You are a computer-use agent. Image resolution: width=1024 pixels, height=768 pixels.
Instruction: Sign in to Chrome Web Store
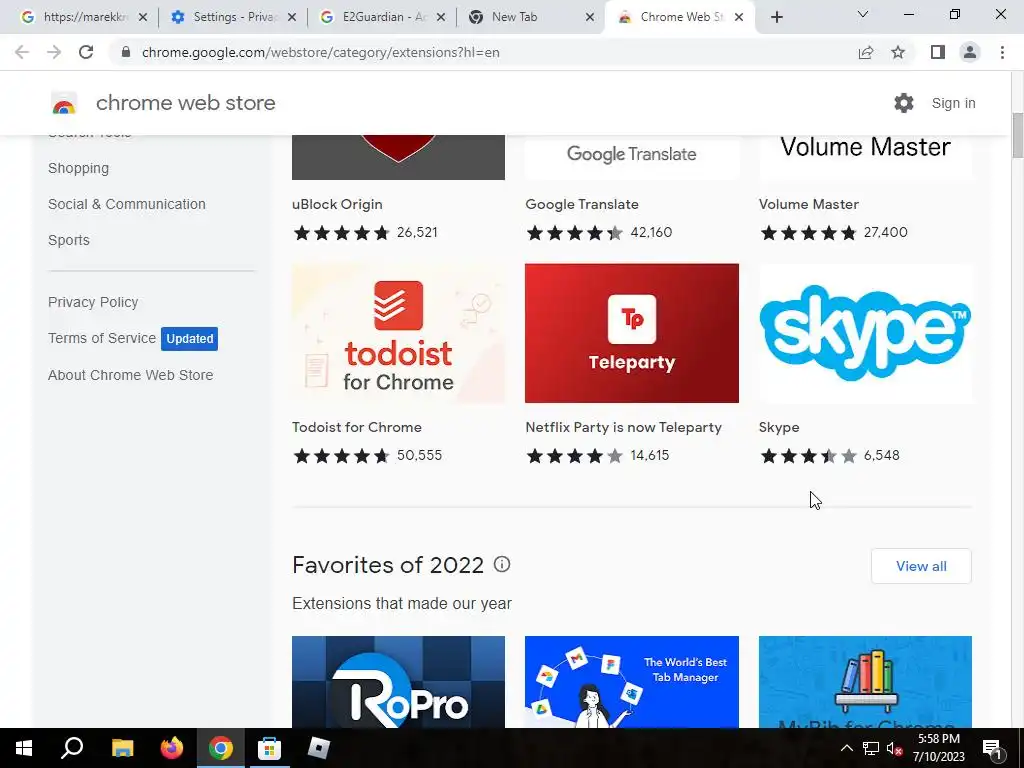pyautogui.click(x=953, y=103)
